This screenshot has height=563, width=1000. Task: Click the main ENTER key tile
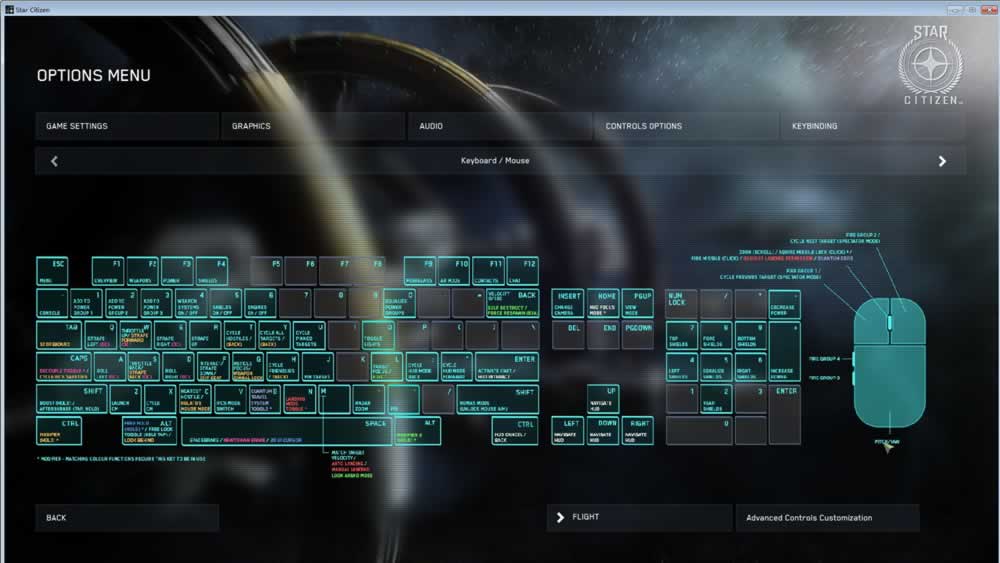[507, 367]
